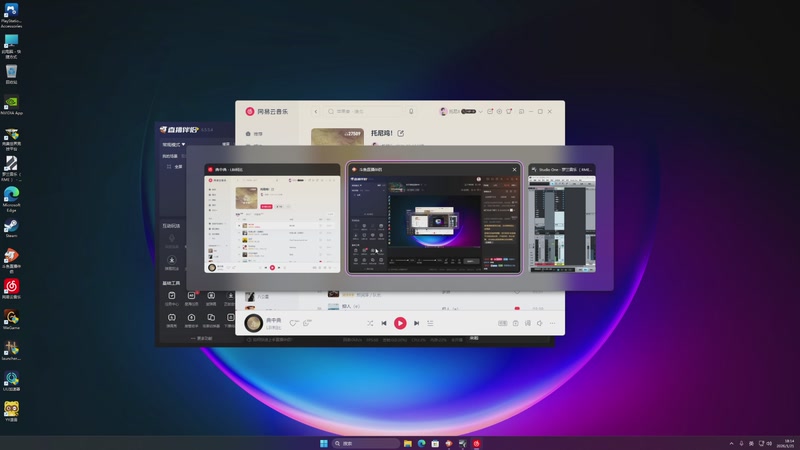Open the more options ellipsis in player bar
The image size is (800, 450).
point(553,323)
